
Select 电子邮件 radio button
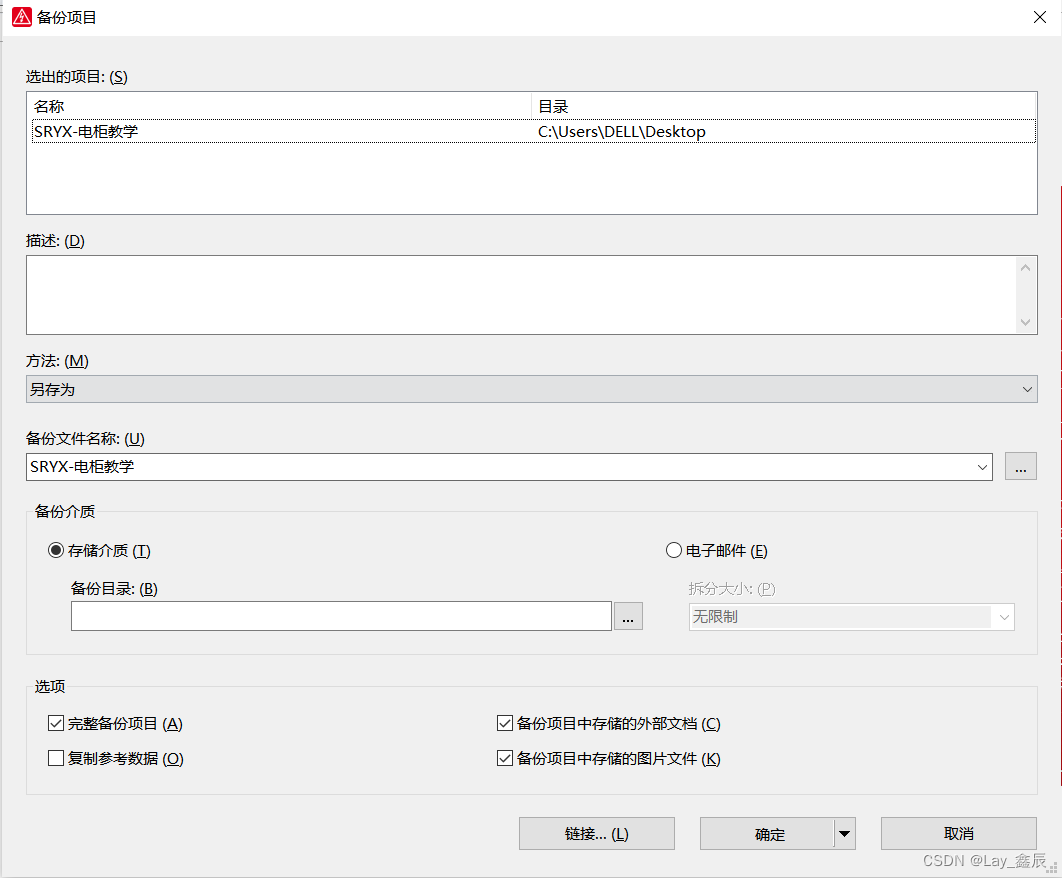click(674, 551)
